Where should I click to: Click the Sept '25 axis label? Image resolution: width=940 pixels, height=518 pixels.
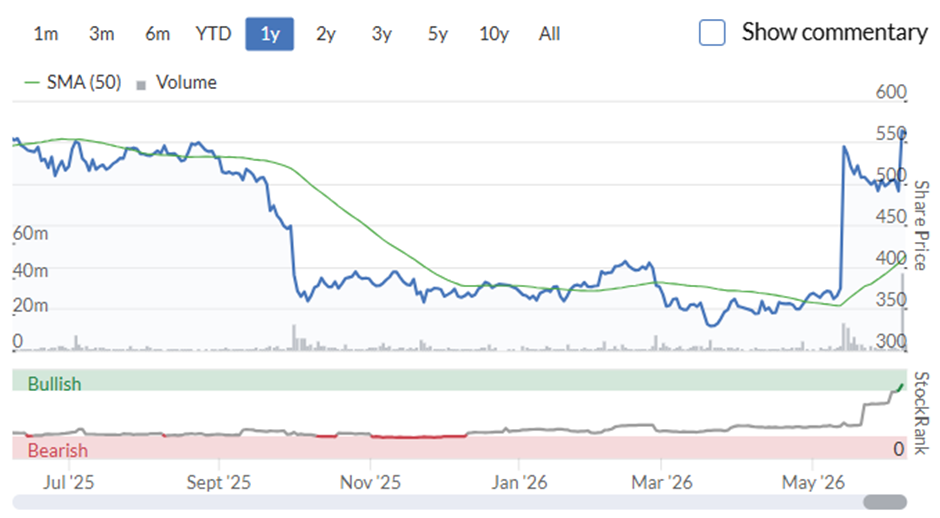point(219,482)
